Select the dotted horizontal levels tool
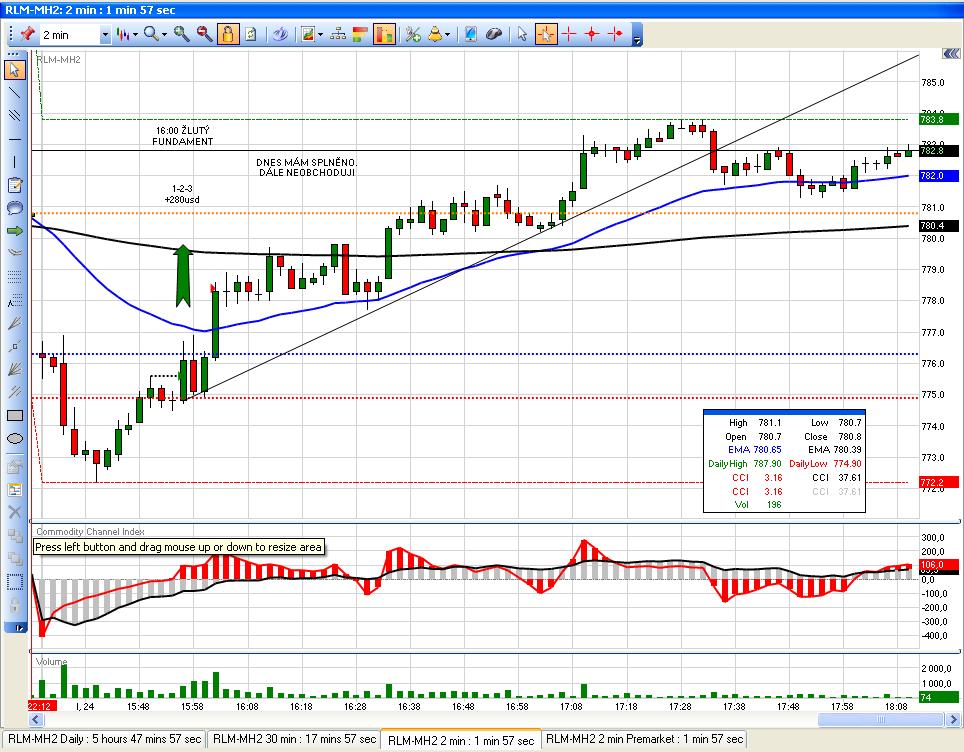This screenshot has height=752, width=964. point(14,277)
